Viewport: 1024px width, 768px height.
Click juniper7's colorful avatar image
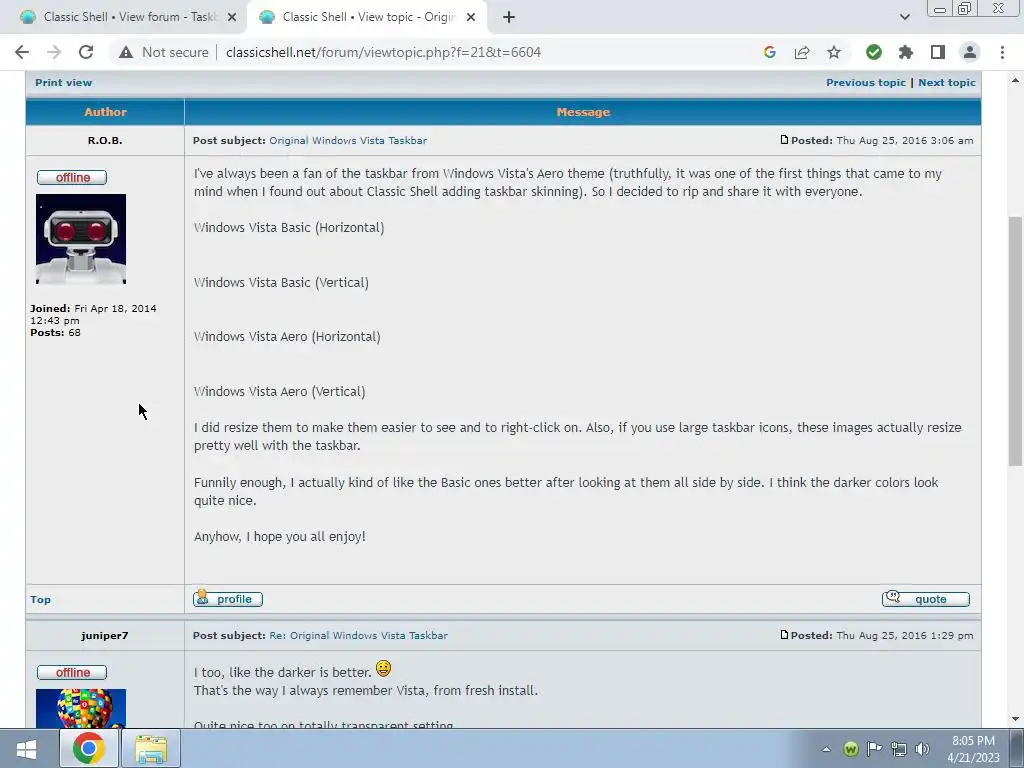click(81, 709)
